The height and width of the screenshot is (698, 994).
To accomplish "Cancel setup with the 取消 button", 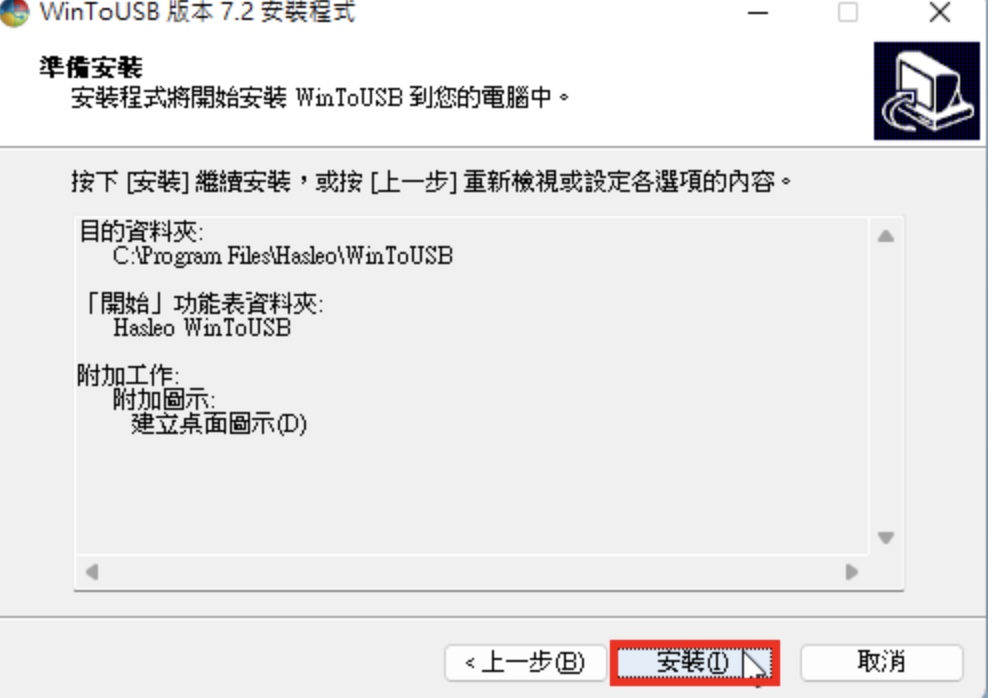I will [x=881, y=662].
